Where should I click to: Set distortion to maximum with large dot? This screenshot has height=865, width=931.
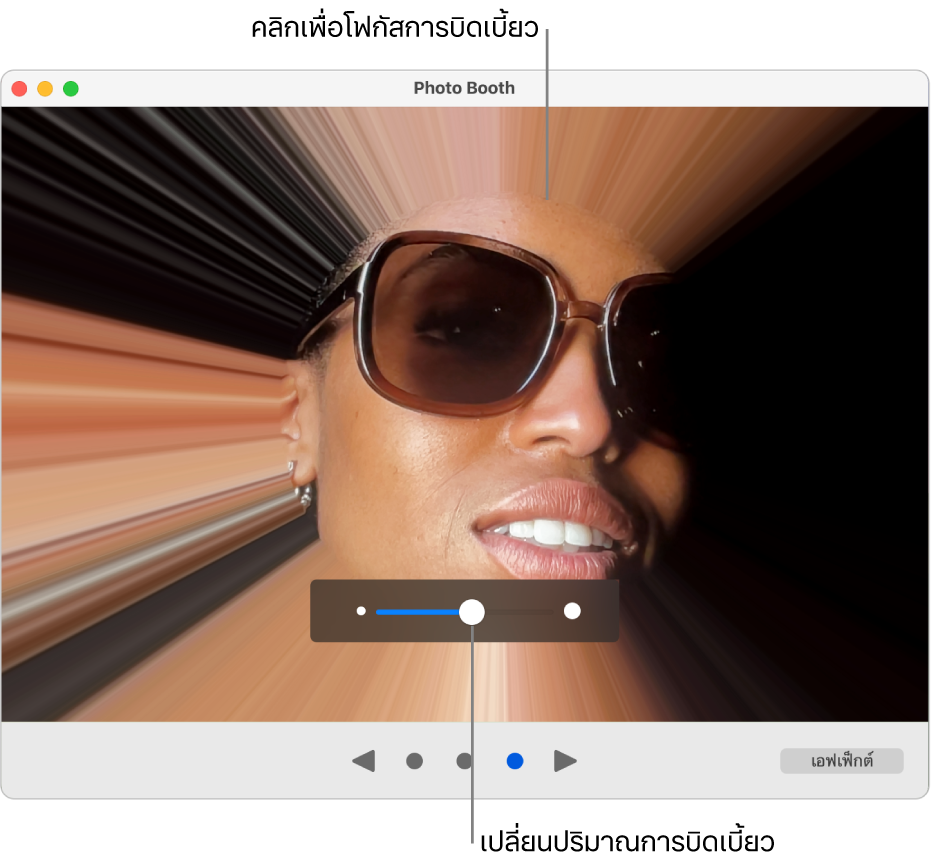(x=572, y=611)
